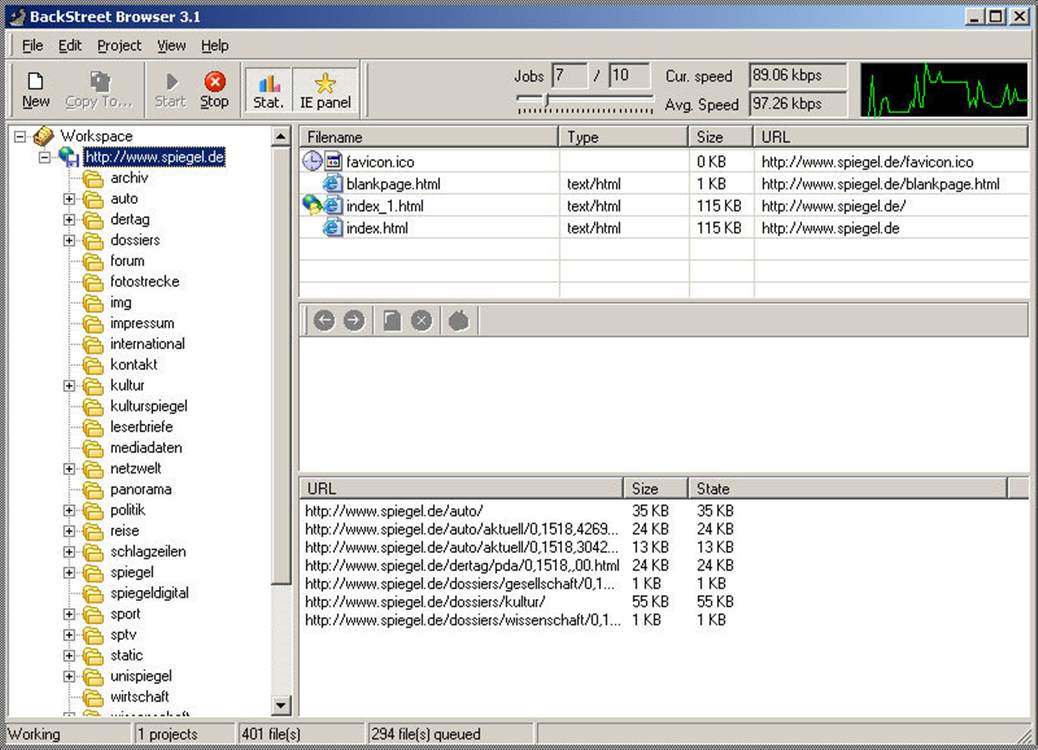Click the Workspace book icon
1038x750 pixels.
[x=44, y=136]
